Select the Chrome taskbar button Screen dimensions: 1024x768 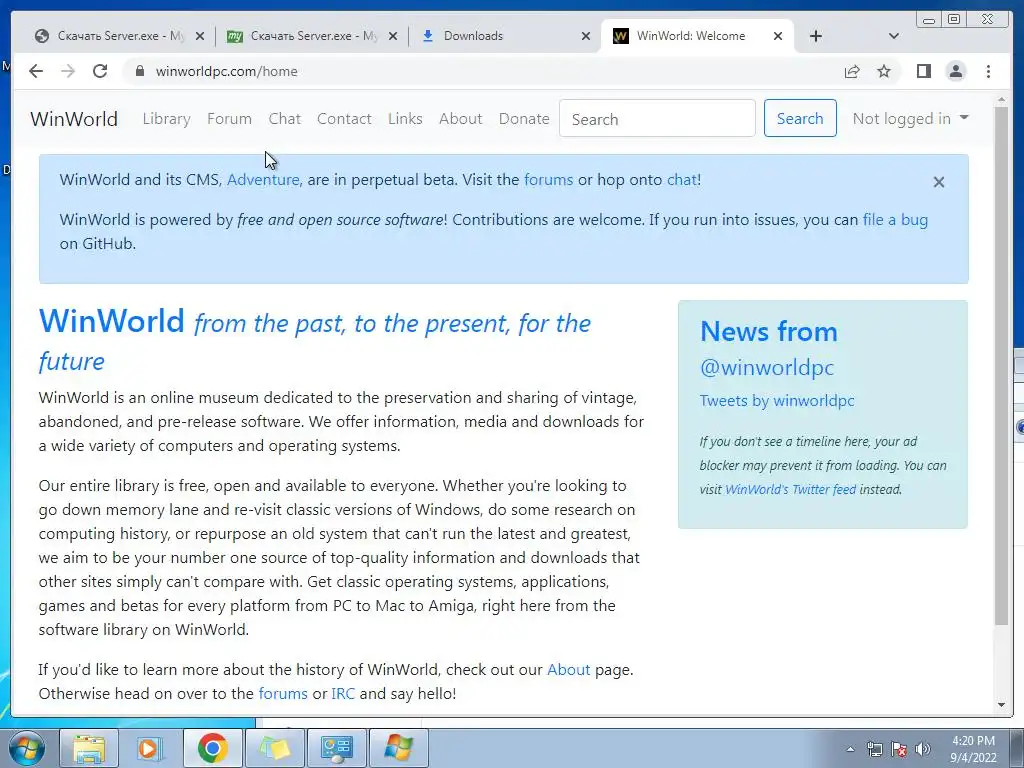coord(212,748)
